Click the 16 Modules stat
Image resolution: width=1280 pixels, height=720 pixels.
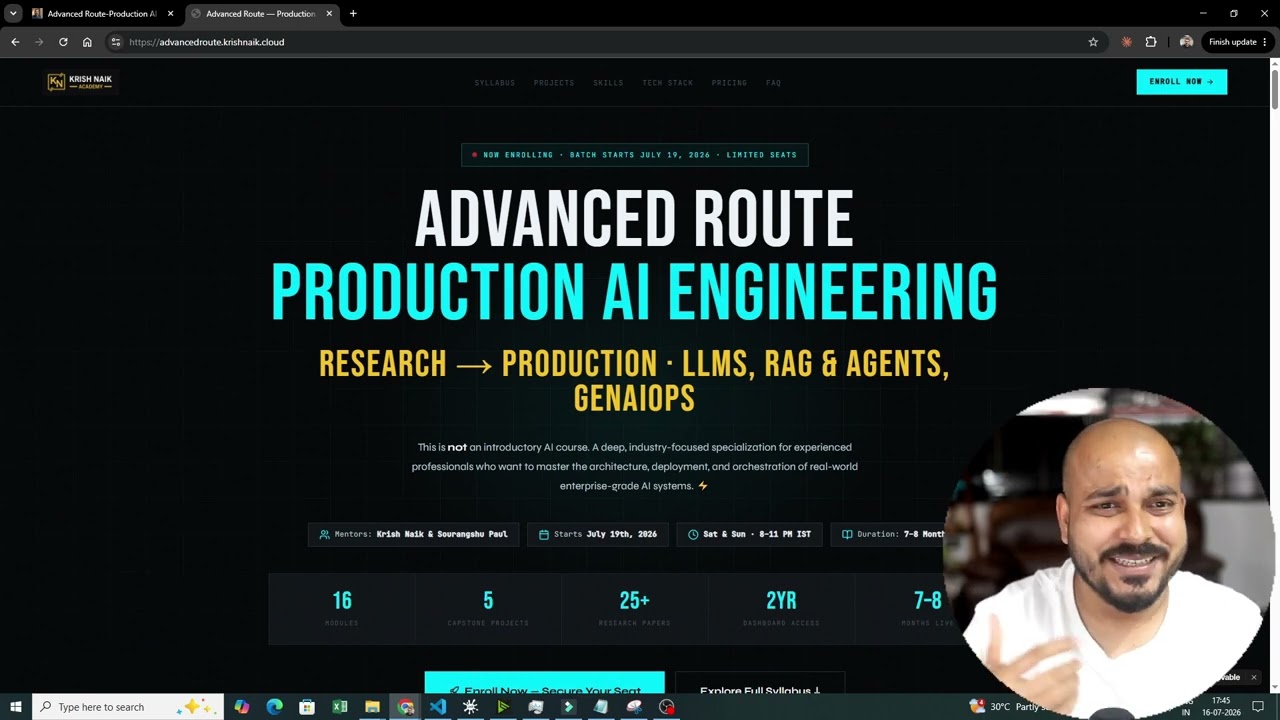[x=342, y=608]
